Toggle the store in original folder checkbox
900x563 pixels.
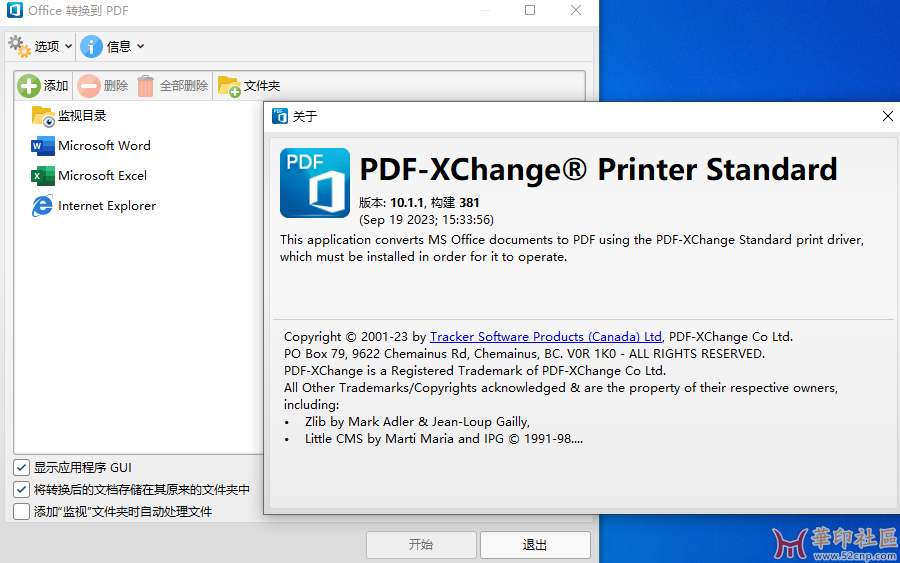click(21, 490)
